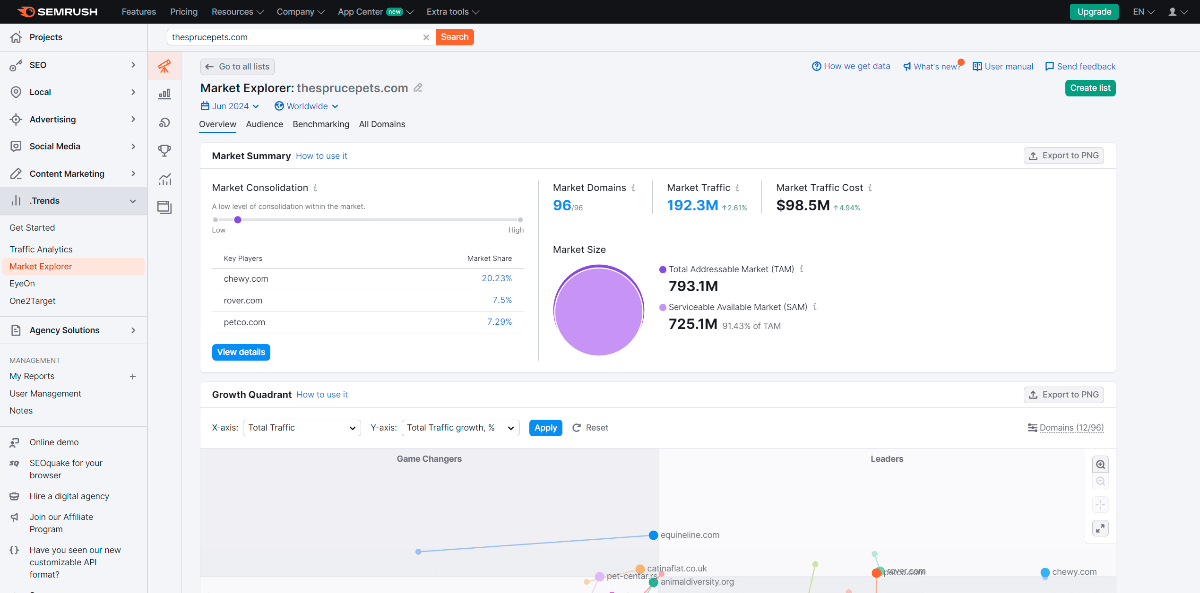Reset the Growth Quadrant axes

(590, 428)
